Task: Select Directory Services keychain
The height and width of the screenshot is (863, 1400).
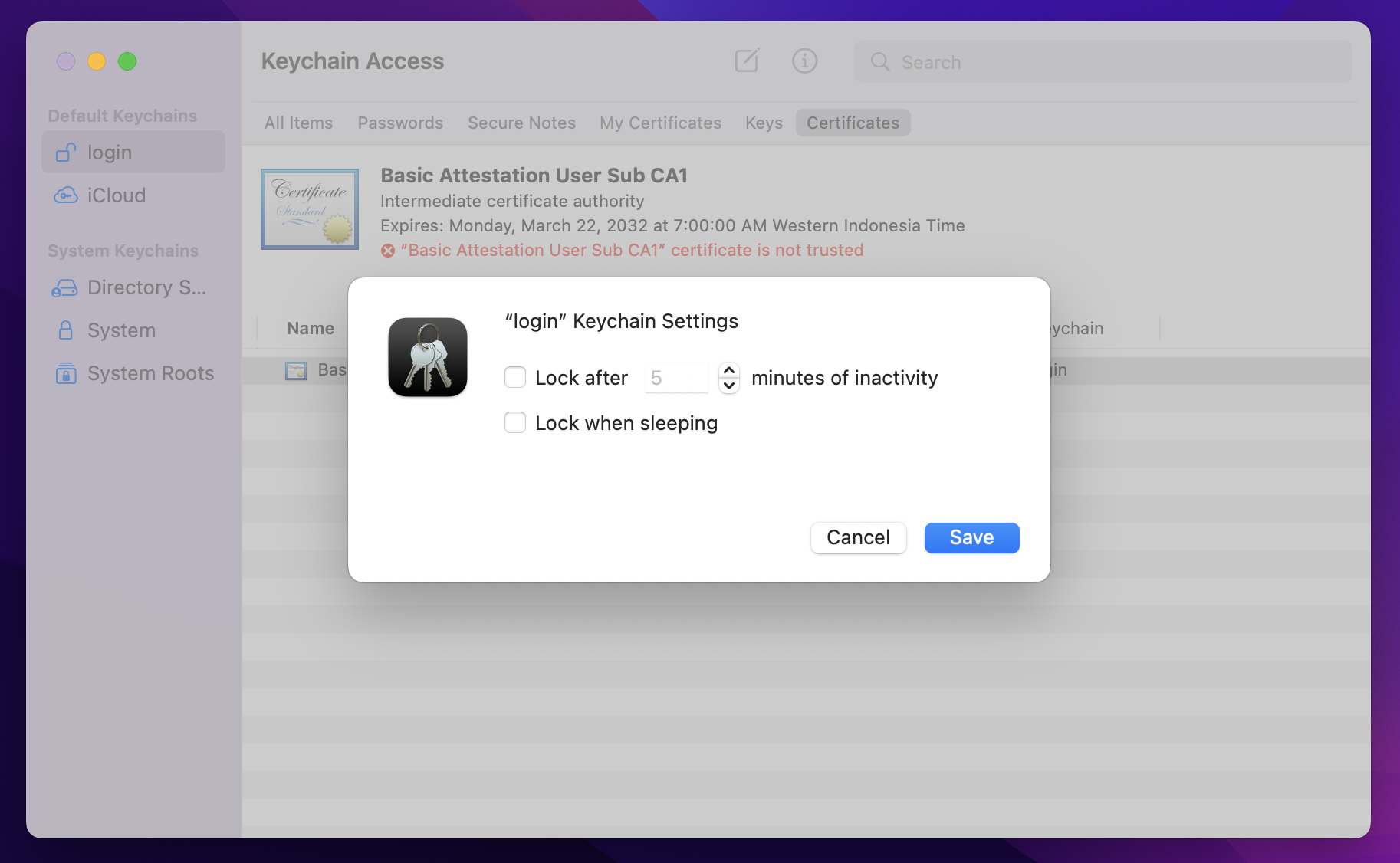Action: tap(133, 287)
